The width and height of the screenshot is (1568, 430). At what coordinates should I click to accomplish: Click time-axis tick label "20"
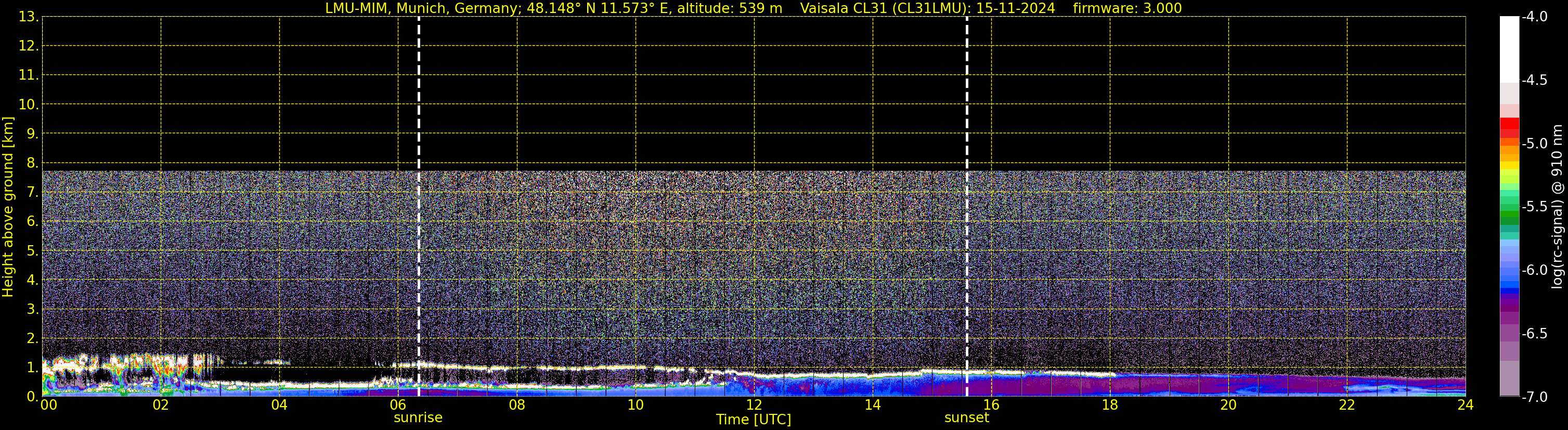(1228, 405)
